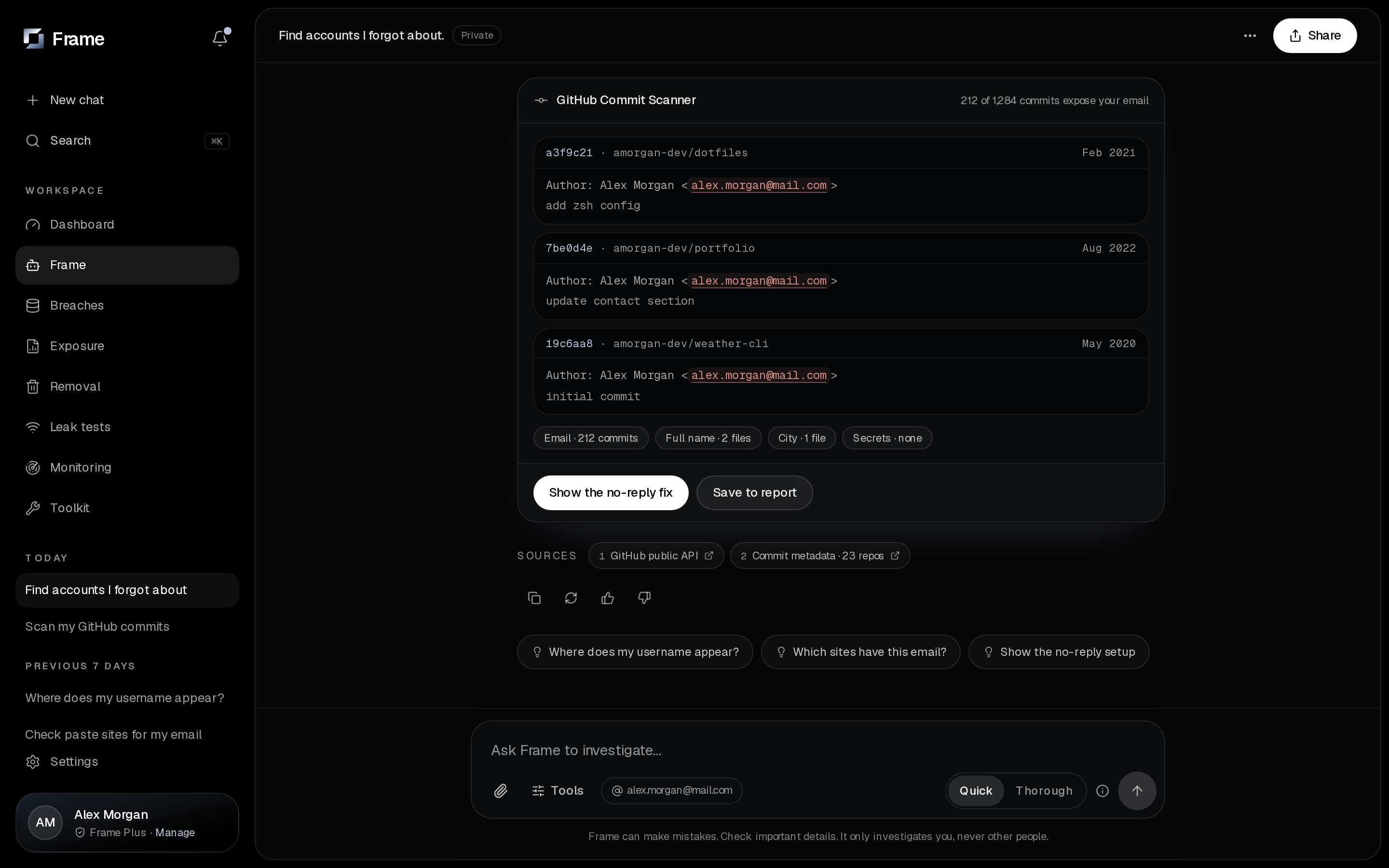Copy the response with the copy icon
The image size is (1389, 868).
click(x=534, y=598)
